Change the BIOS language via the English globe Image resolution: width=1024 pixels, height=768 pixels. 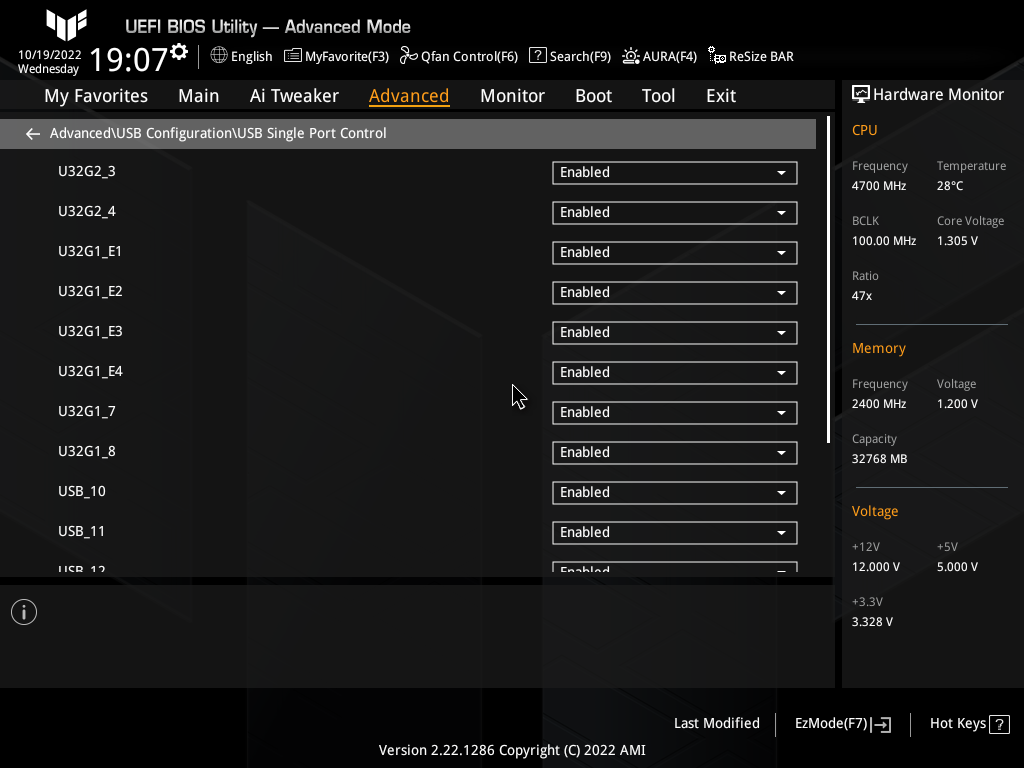tap(241, 57)
